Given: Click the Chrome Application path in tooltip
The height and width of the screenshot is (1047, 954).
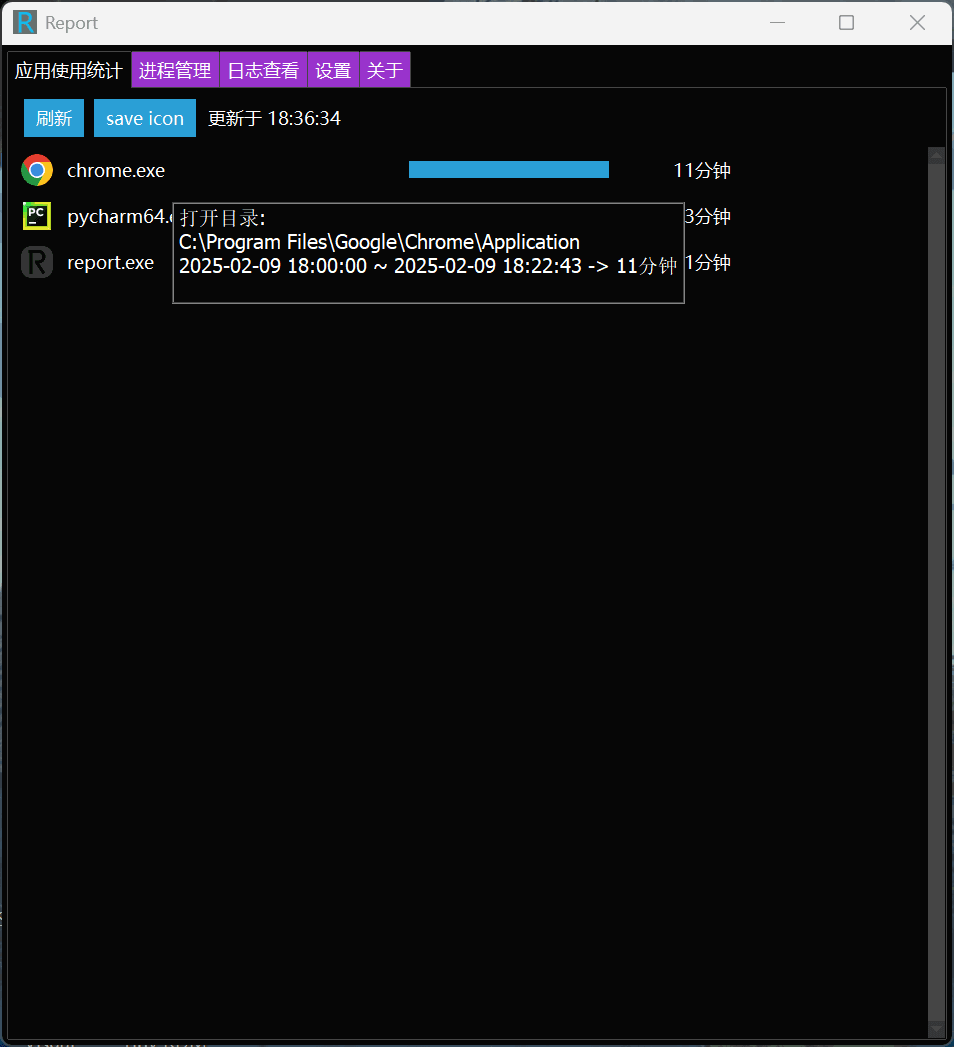Looking at the screenshot, I should (x=379, y=242).
